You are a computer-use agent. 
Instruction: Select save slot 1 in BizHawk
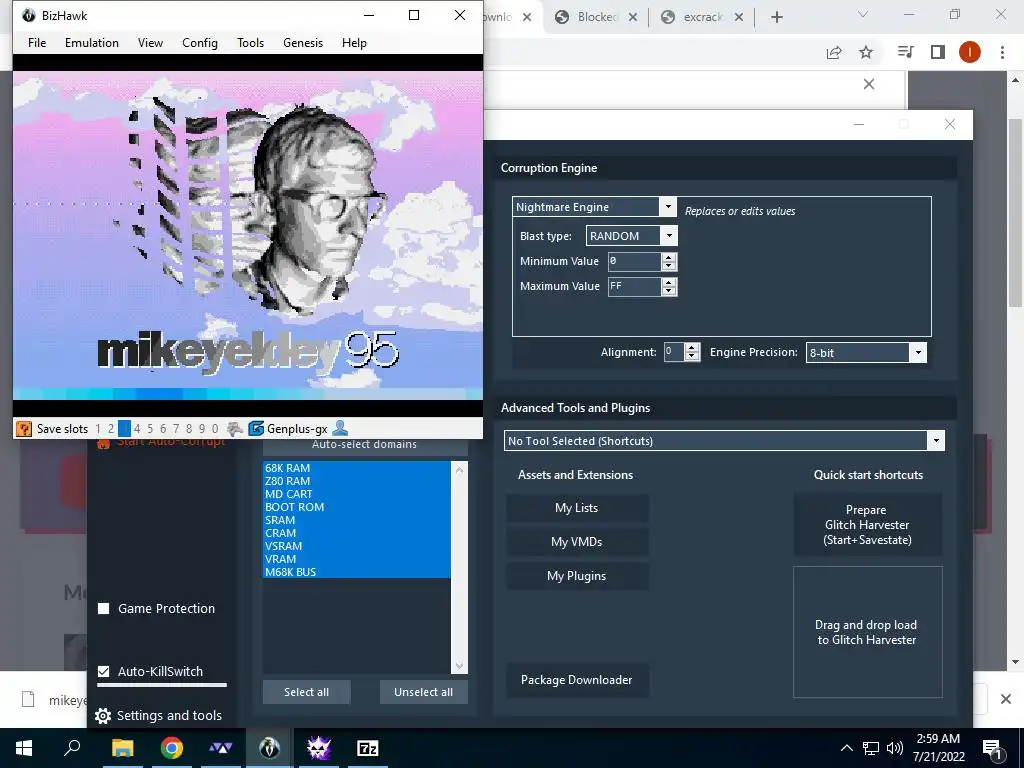point(98,429)
